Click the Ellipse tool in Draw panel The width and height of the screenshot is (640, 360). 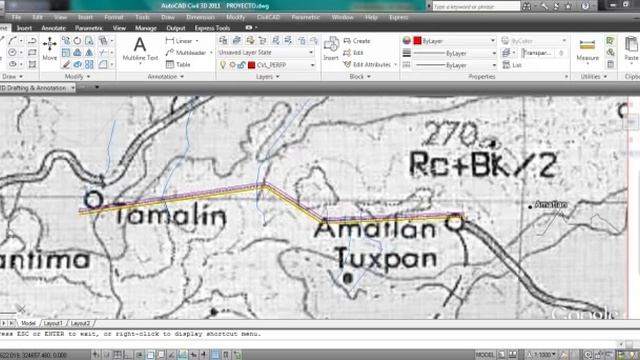pyautogui.click(x=12, y=64)
